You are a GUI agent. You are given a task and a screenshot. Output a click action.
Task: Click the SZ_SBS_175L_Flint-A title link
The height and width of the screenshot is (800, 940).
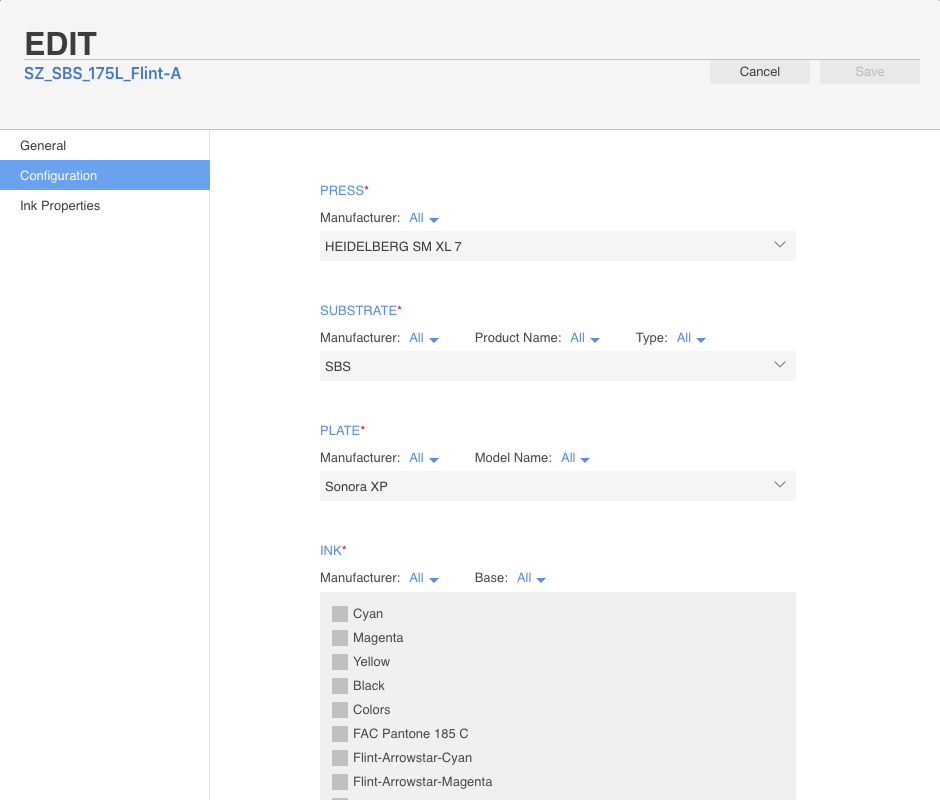(x=103, y=74)
